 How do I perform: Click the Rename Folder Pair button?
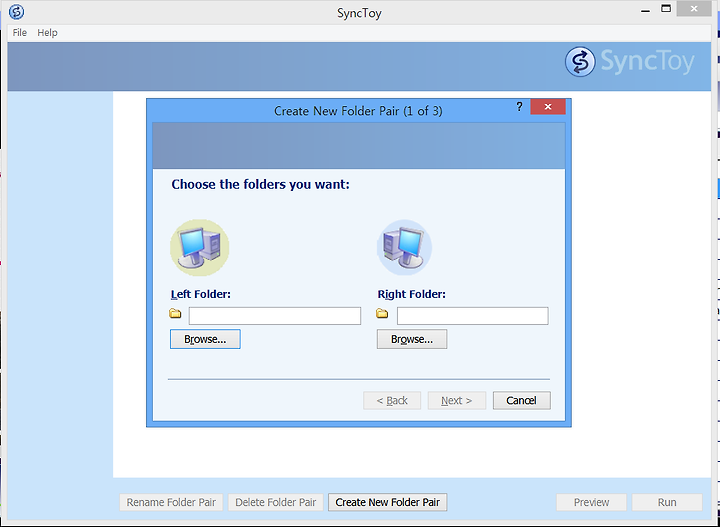point(171,502)
